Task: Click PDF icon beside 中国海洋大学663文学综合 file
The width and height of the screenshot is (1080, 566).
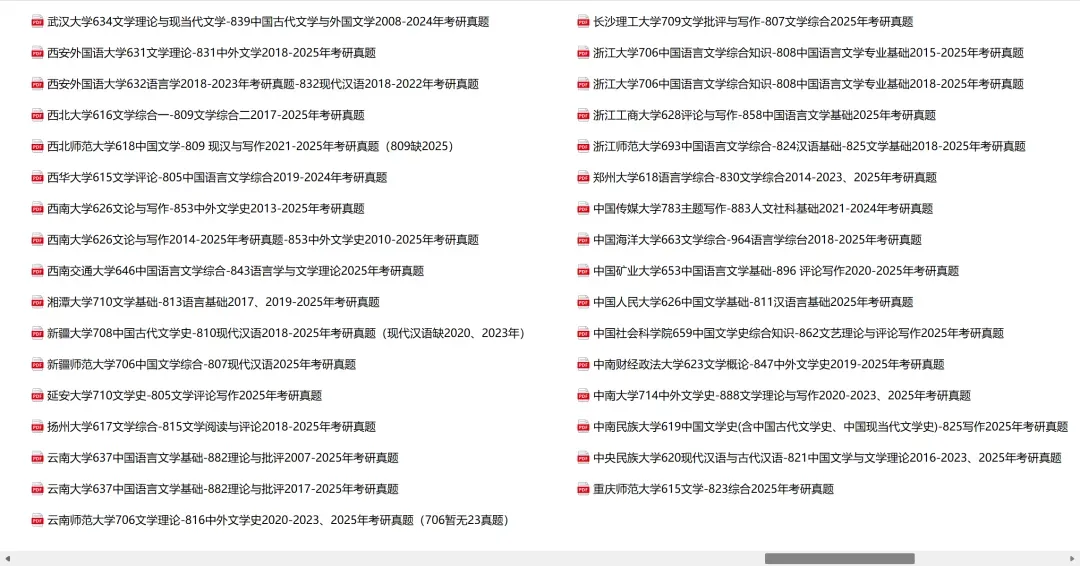Action: tap(583, 240)
